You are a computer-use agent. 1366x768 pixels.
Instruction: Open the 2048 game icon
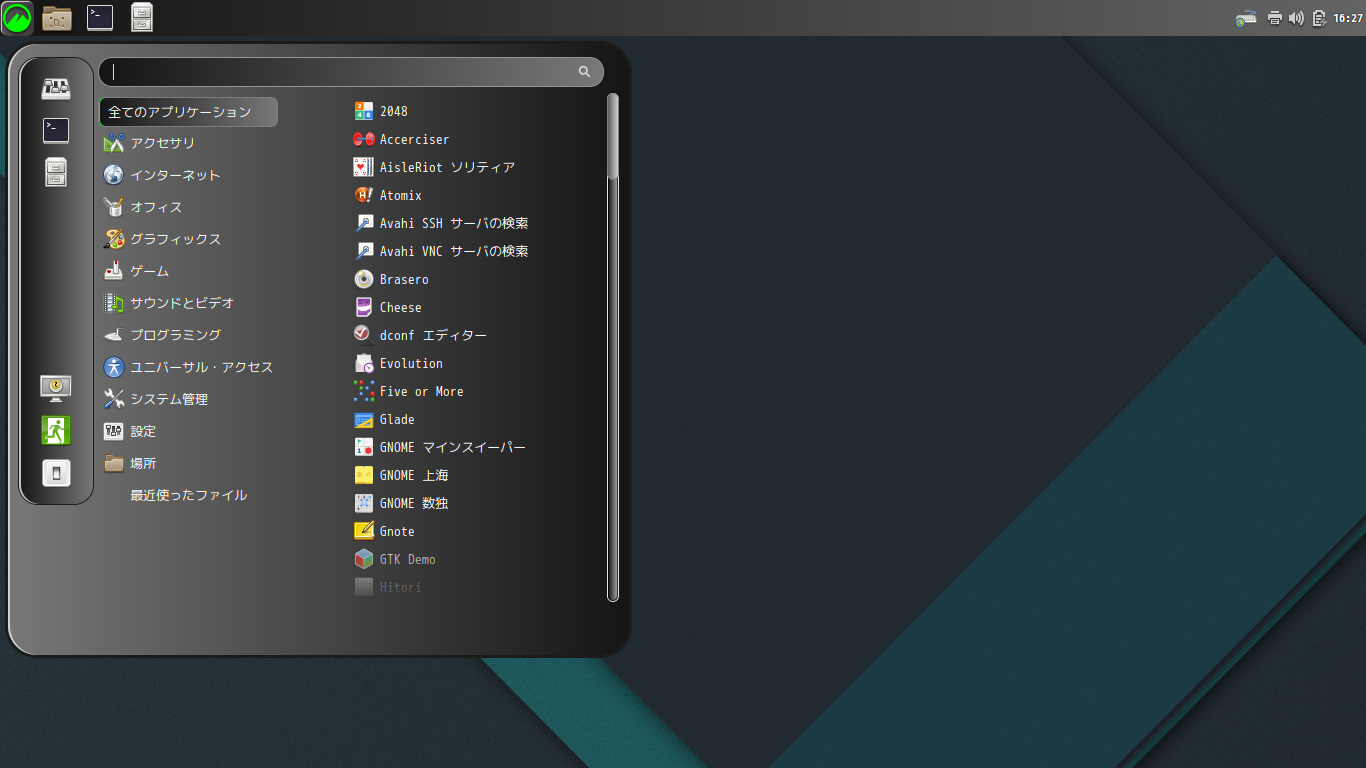coord(364,111)
